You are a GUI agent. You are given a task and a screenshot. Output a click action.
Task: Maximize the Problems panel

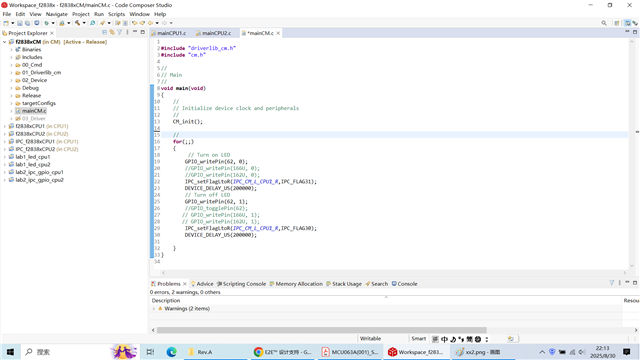pos(635,282)
